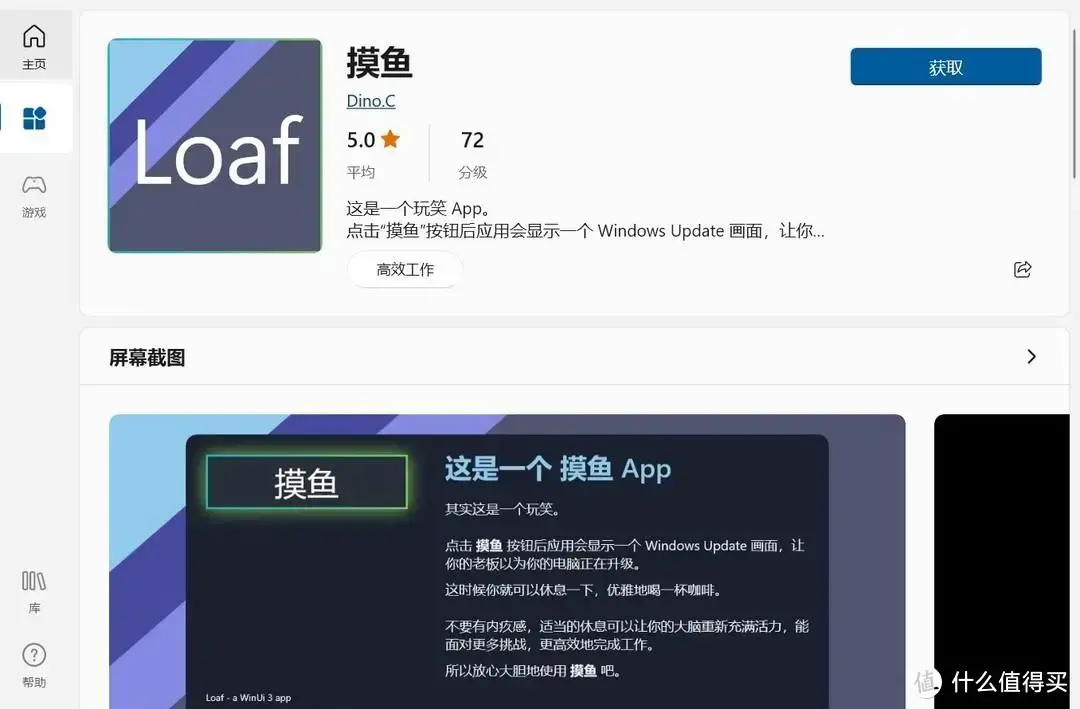Click the 获取 button to get the app

(944, 66)
